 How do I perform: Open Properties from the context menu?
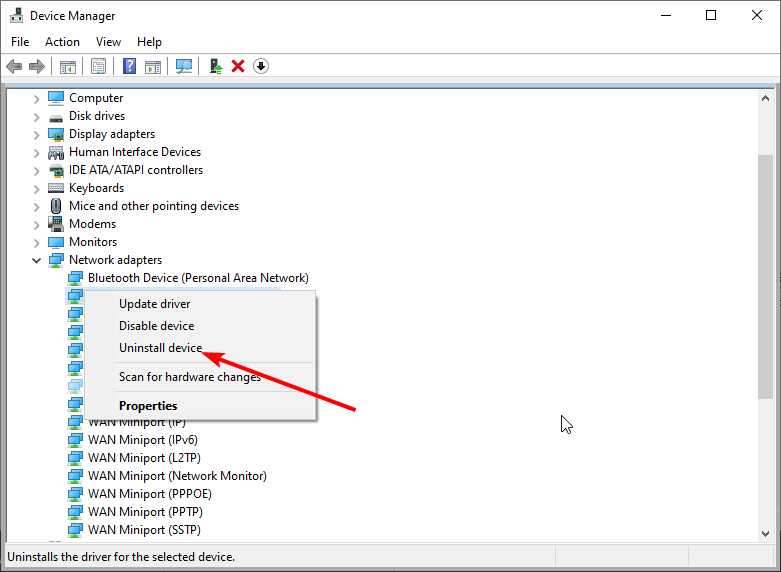click(200, 406)
